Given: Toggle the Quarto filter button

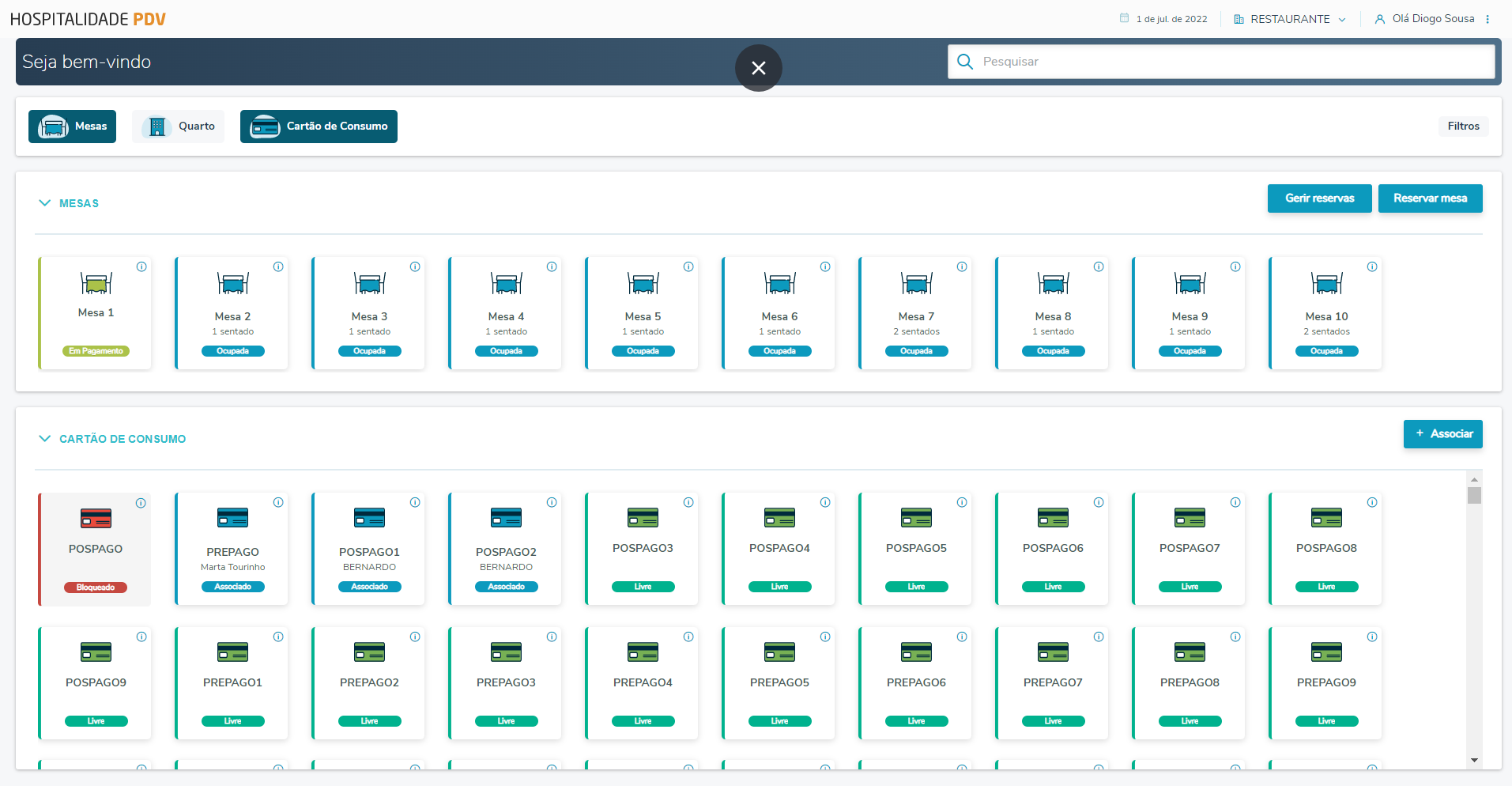Looking at the screenshot, I should (x=179, y=127).
